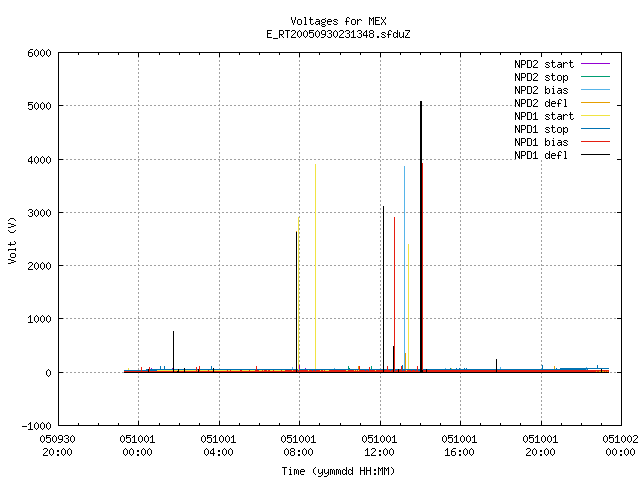Click the x-axis label "Time (yymmdd HH:MM)"
This screenshot has height=480, width=640.
pos(338,471)
